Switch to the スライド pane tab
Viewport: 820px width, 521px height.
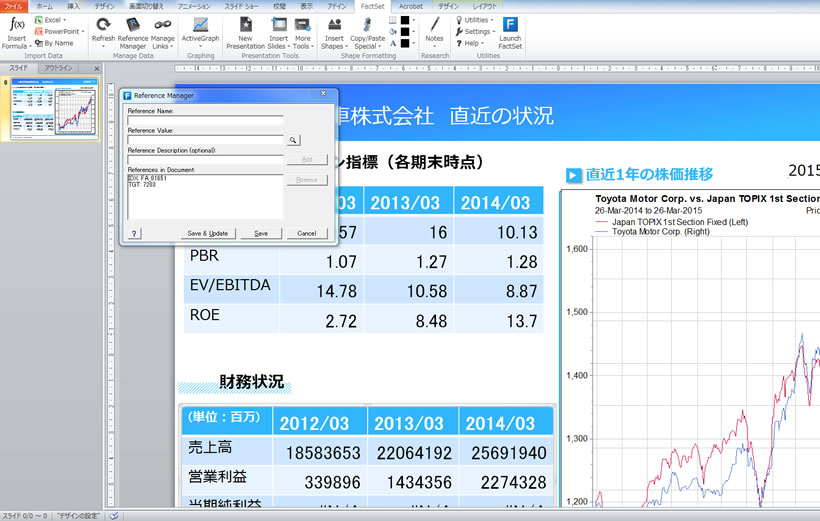[x=18, y=68]
